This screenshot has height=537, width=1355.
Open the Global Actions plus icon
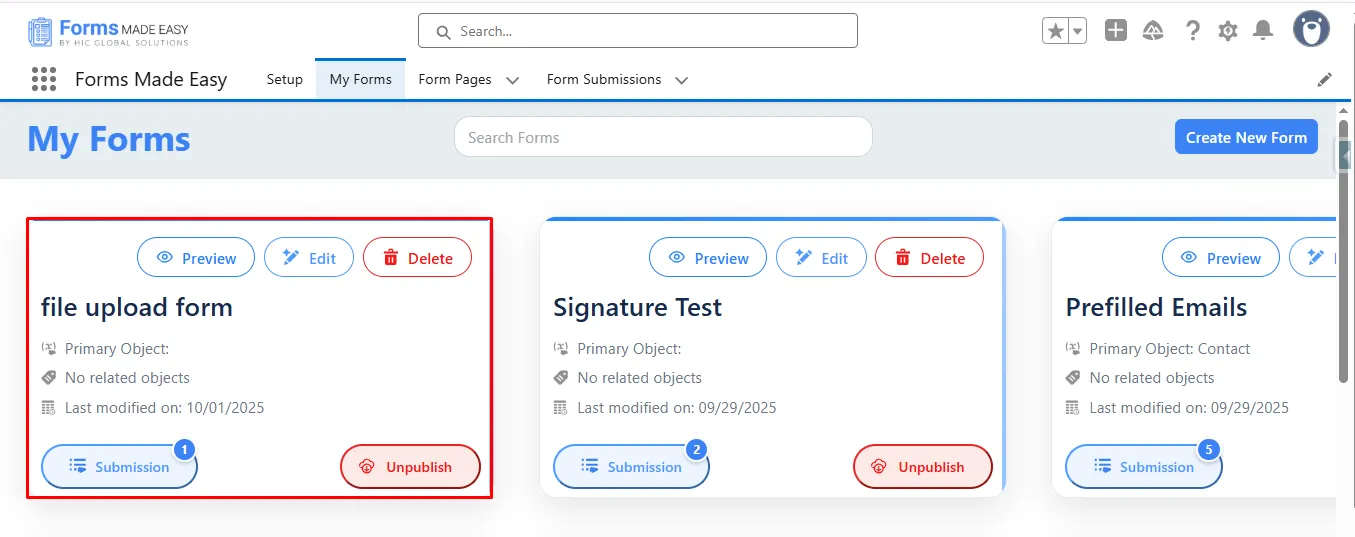click(x=1116, y=31)
